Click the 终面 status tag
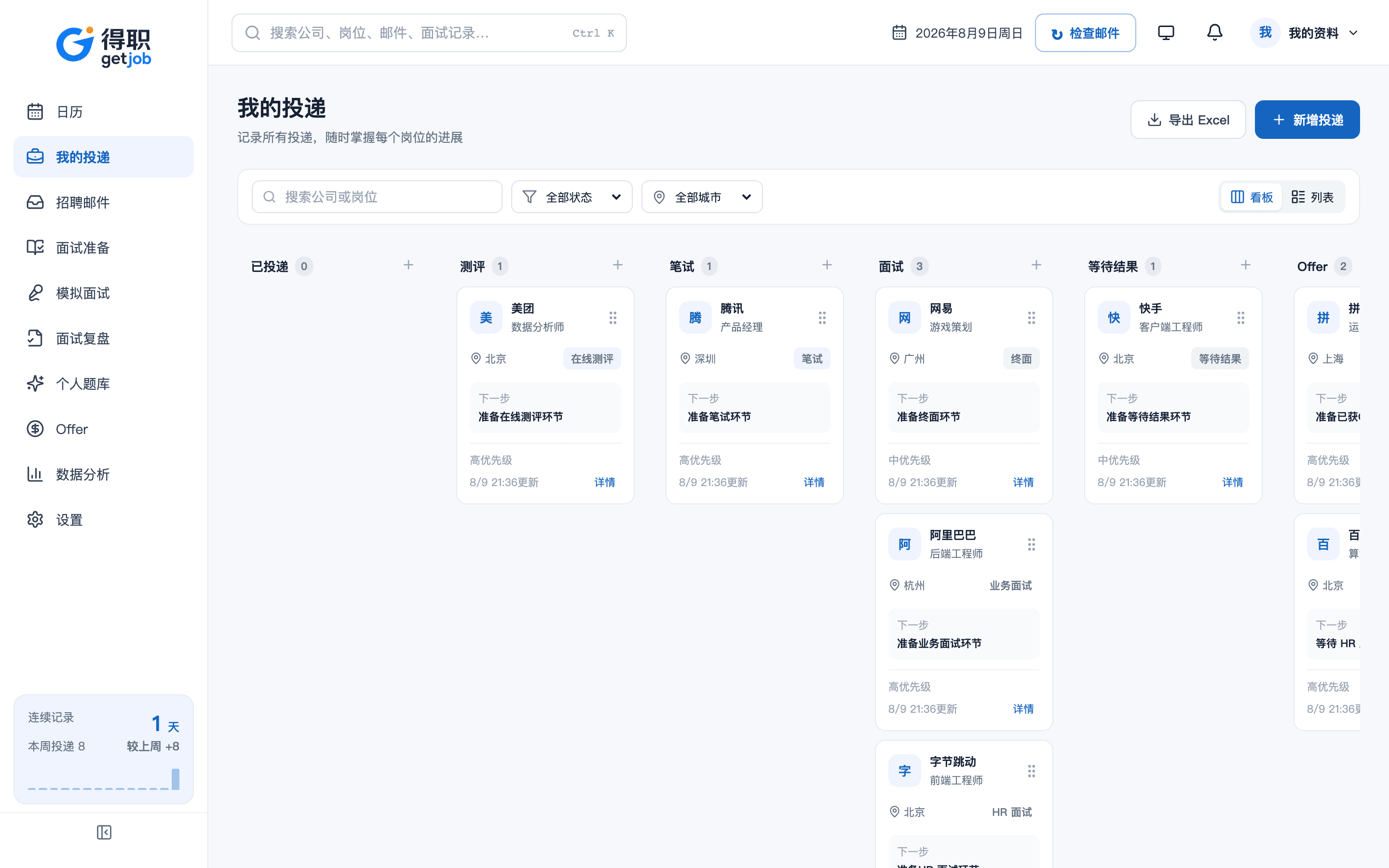 coord(1021,359)
